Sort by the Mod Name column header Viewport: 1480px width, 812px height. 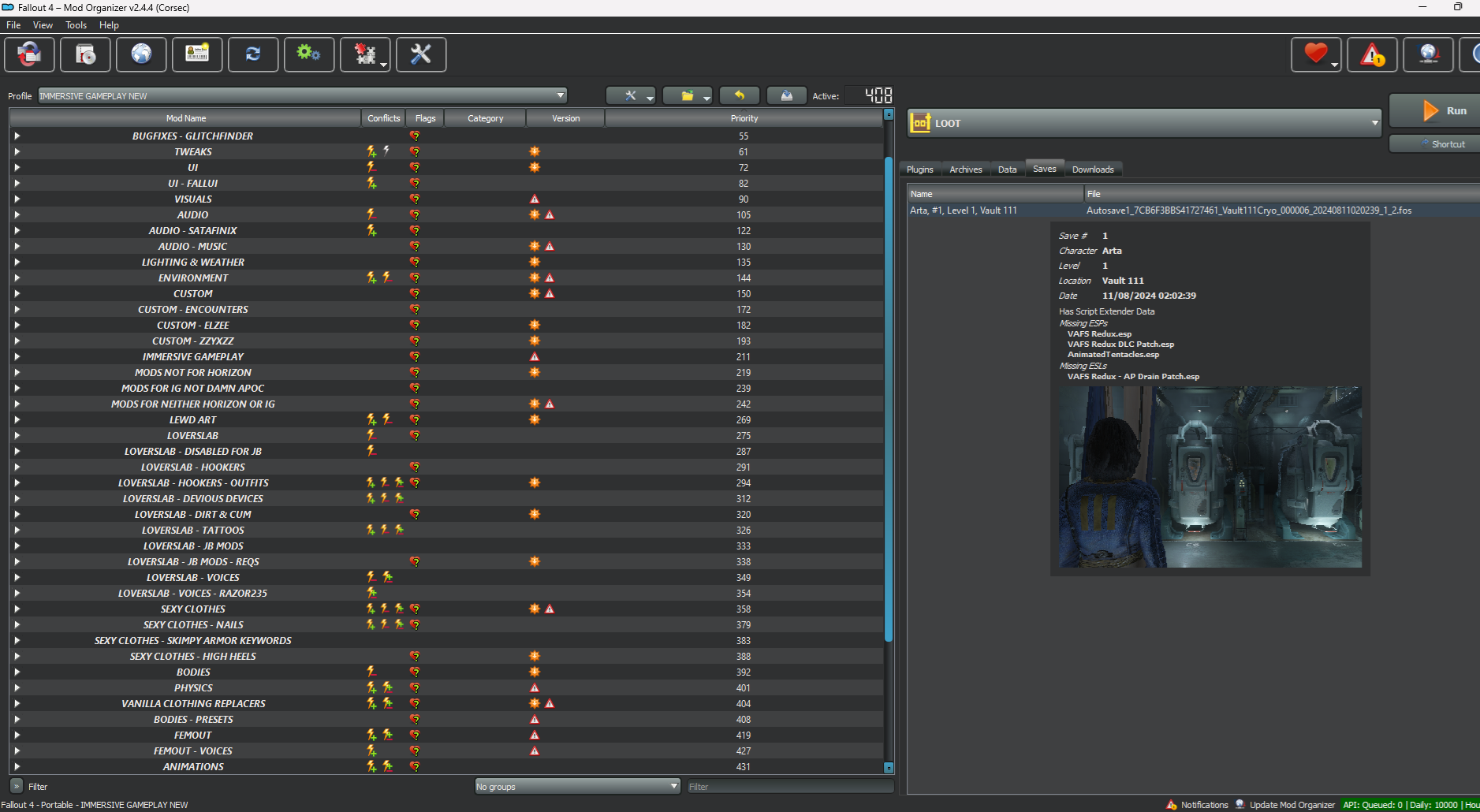(185, 118)
